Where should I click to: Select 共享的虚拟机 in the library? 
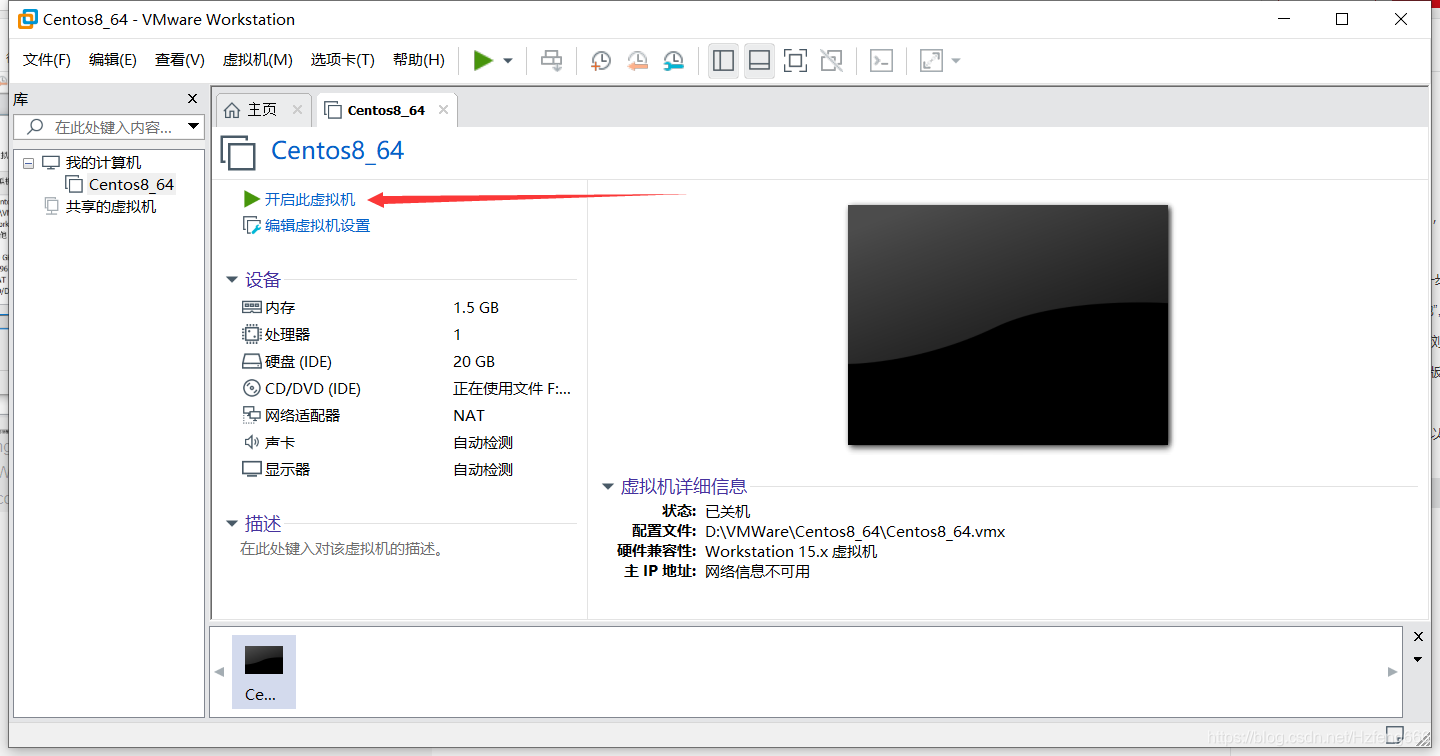111,207
